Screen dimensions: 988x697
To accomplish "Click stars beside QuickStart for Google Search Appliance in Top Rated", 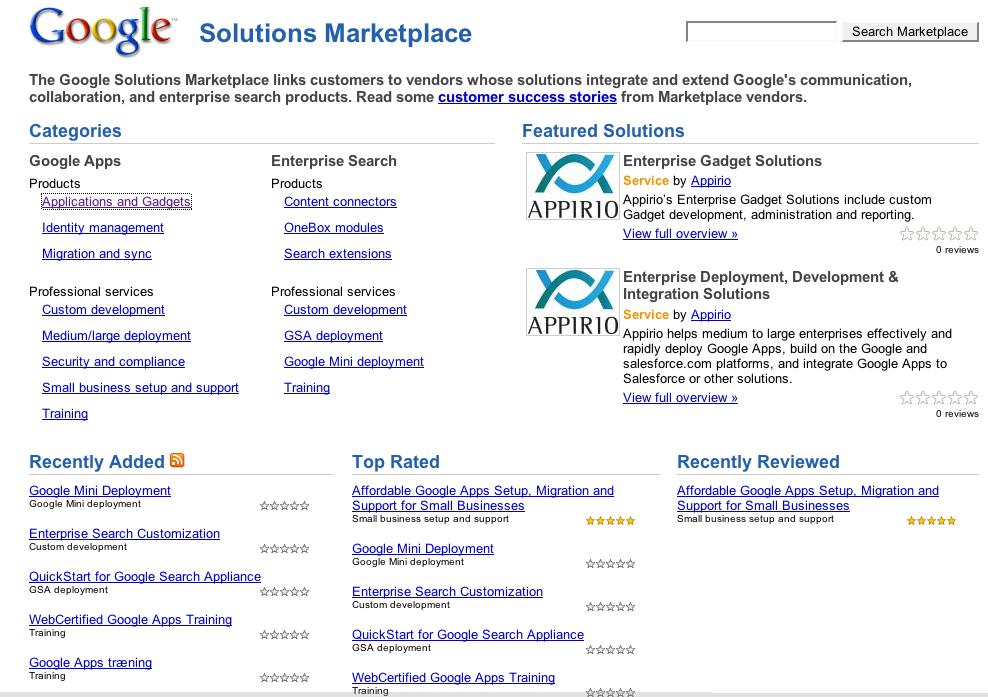I will click(611, 649).
